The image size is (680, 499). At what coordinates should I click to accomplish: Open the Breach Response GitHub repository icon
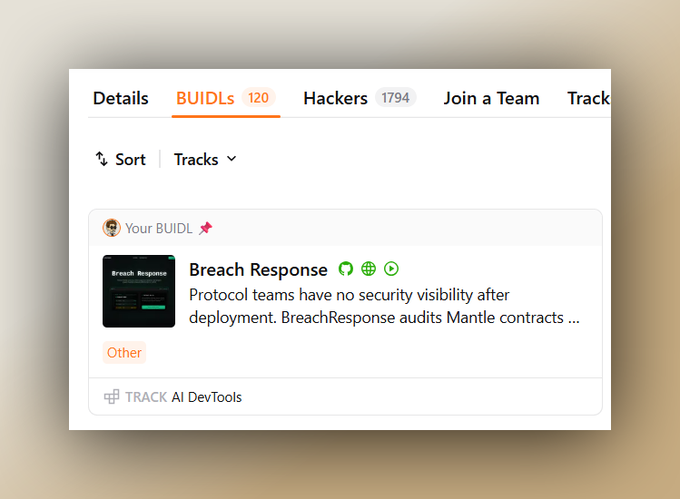(346, 269)
